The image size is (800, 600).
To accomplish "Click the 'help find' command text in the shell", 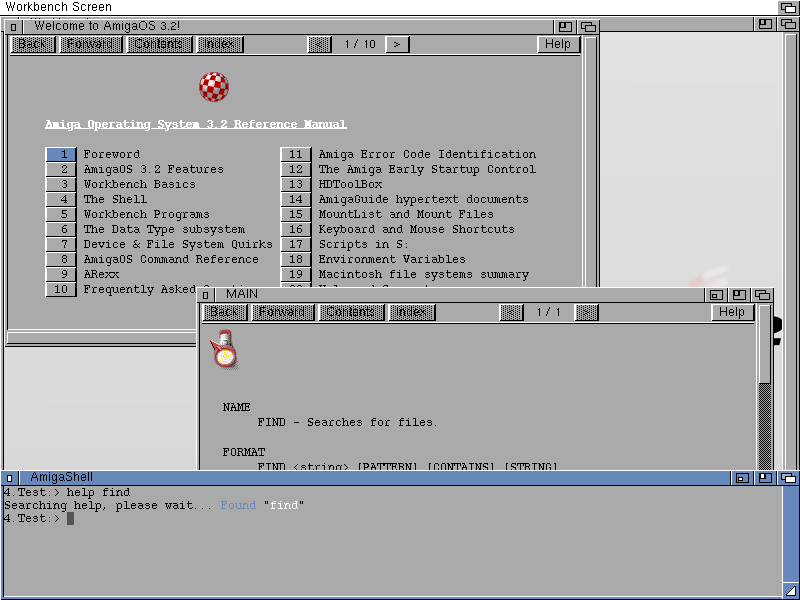I will 98,492.
